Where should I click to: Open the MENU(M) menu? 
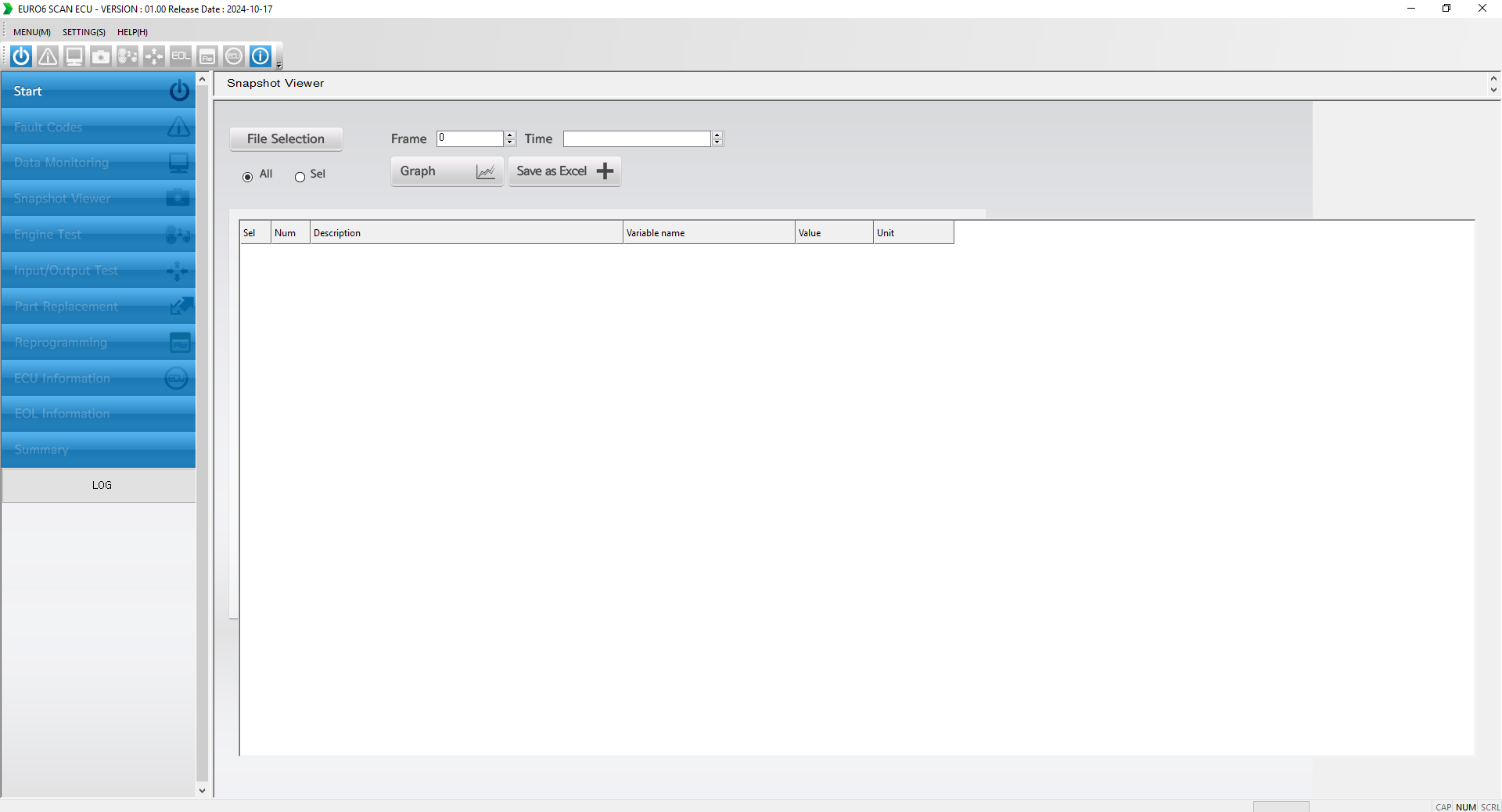pos(32,32)
